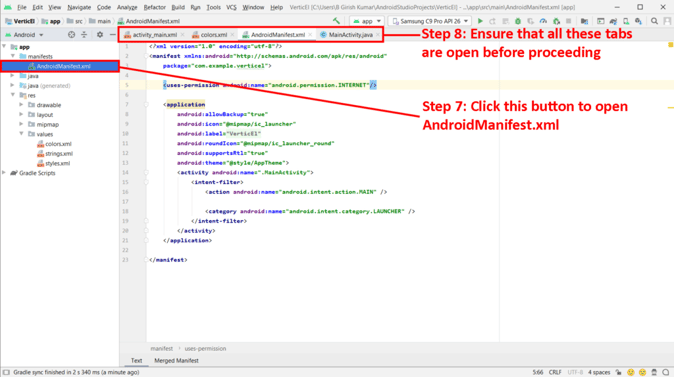Click the Run Anything icon beside AVD Manager
The width and height of the screenshot is (674, 377).
pos(600,21)
